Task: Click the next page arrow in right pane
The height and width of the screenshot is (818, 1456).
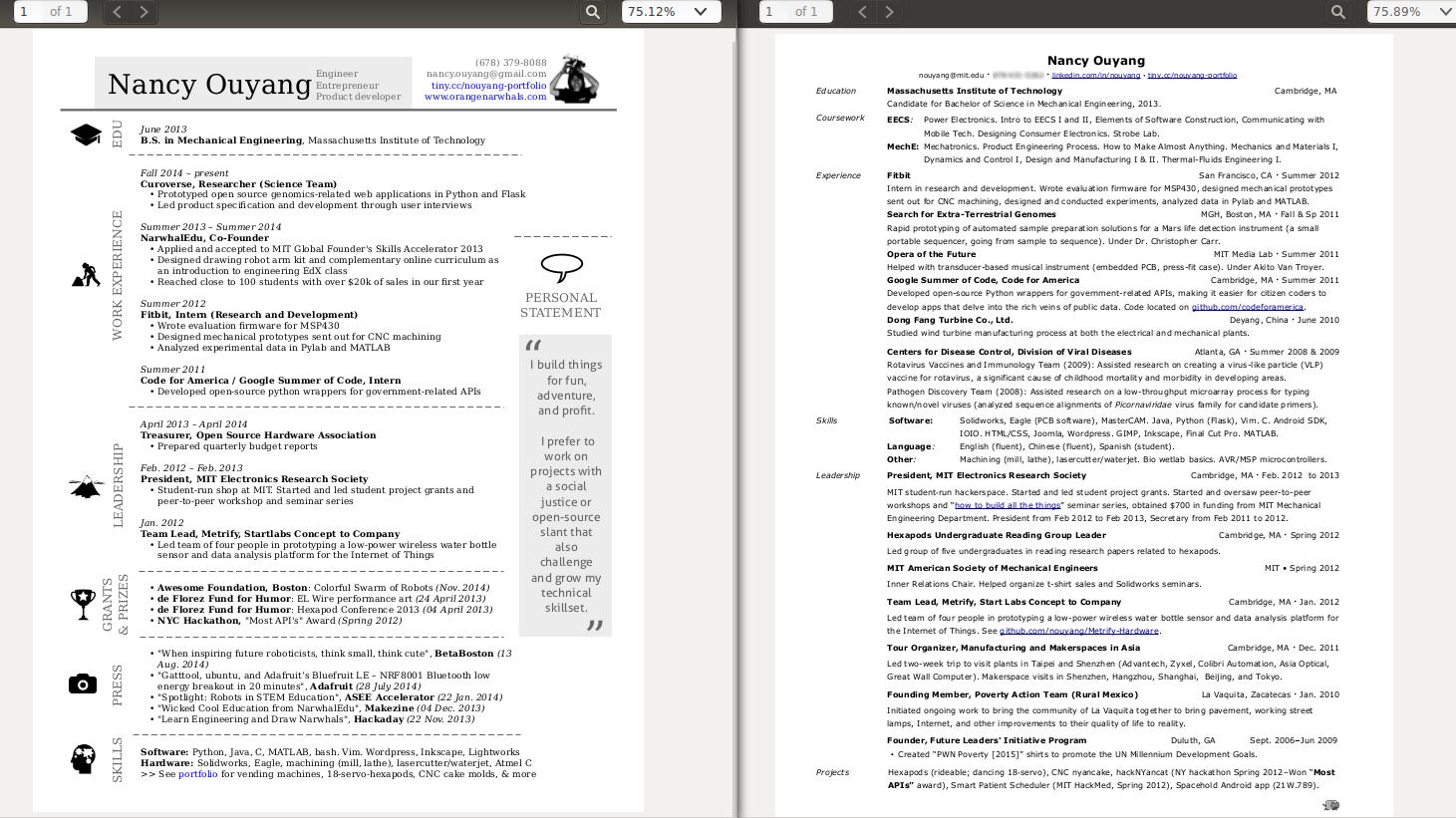Action: [x=887, y=12]
